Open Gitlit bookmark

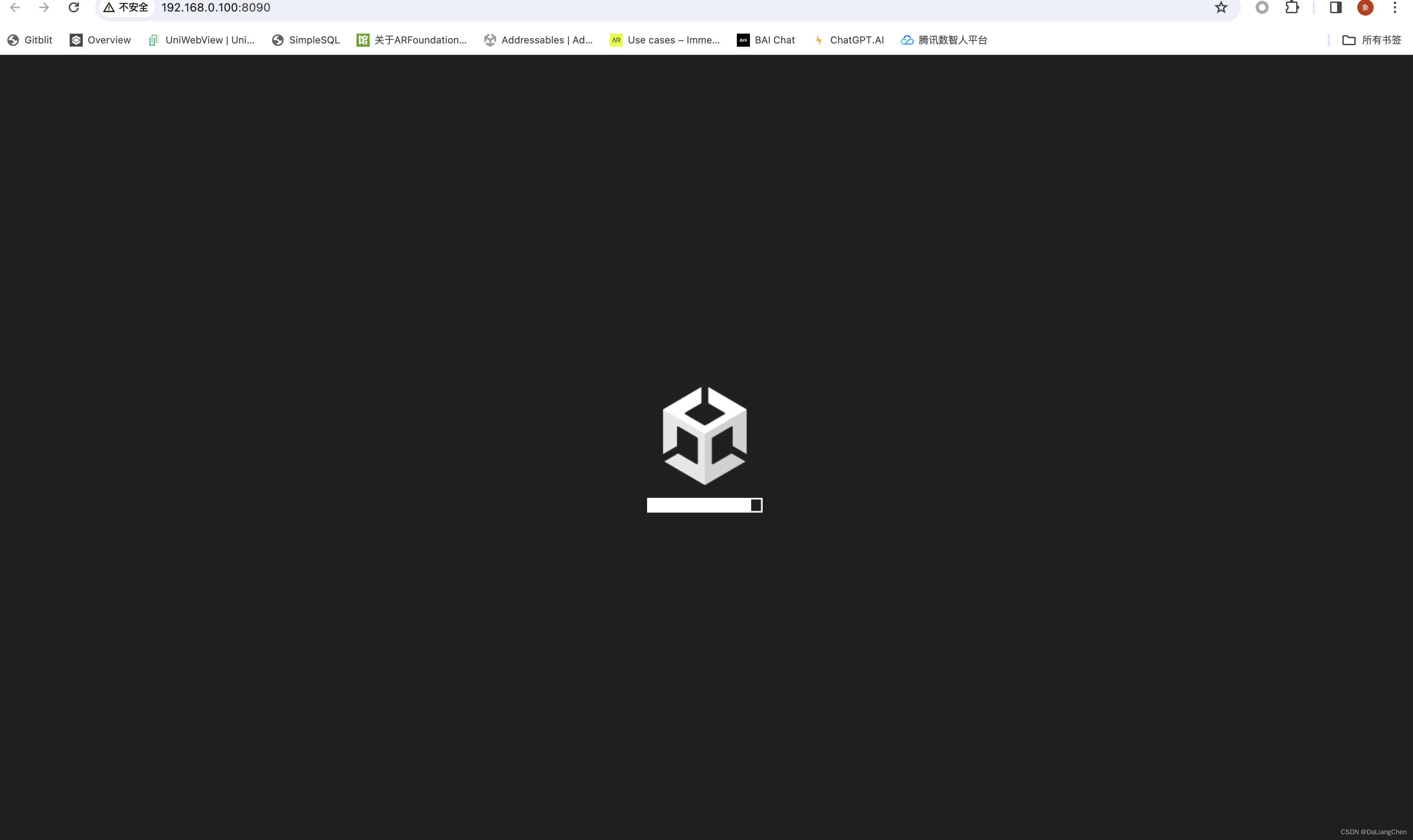(30, 39)
